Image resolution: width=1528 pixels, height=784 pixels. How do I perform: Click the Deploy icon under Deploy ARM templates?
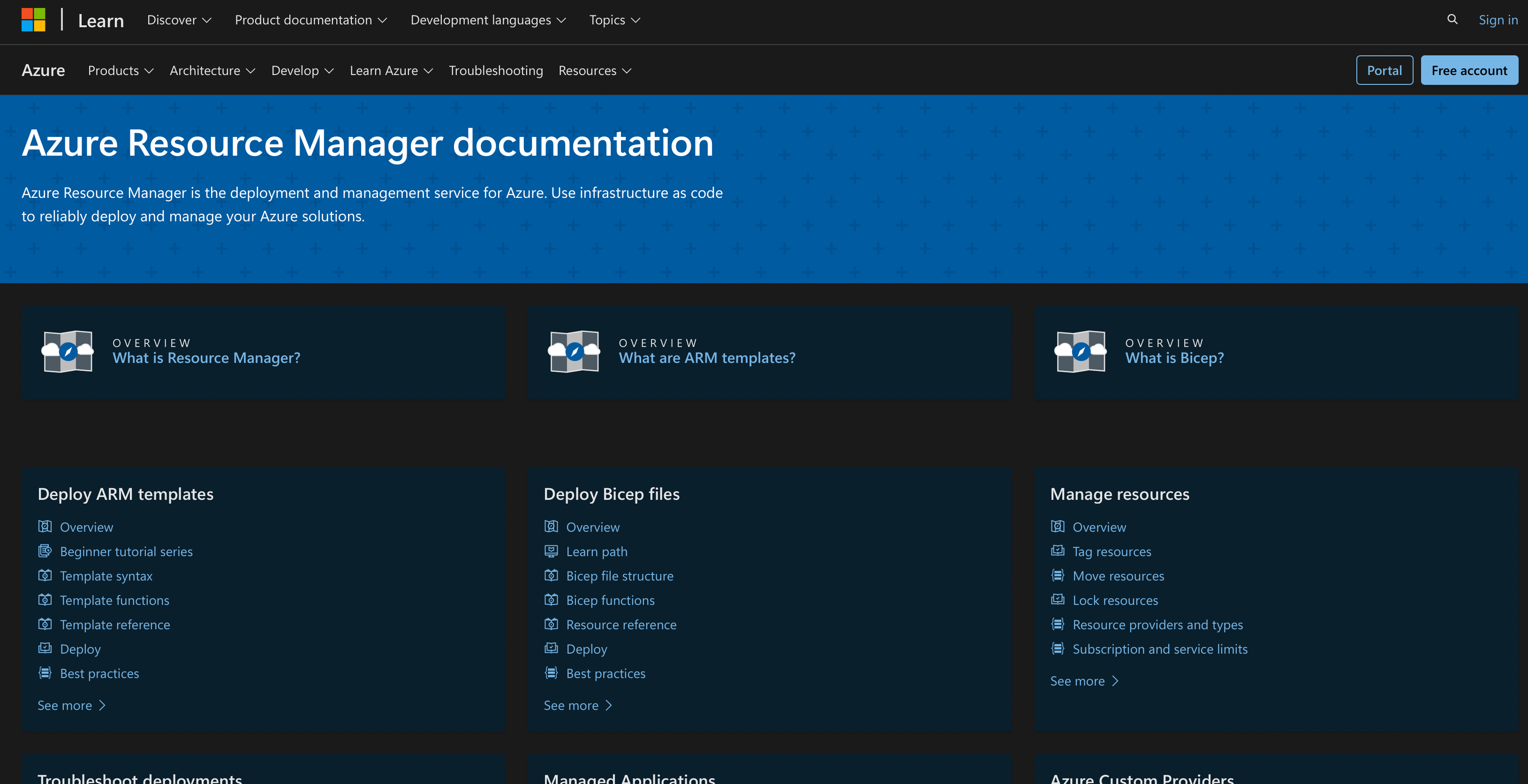tap(45, 648)
